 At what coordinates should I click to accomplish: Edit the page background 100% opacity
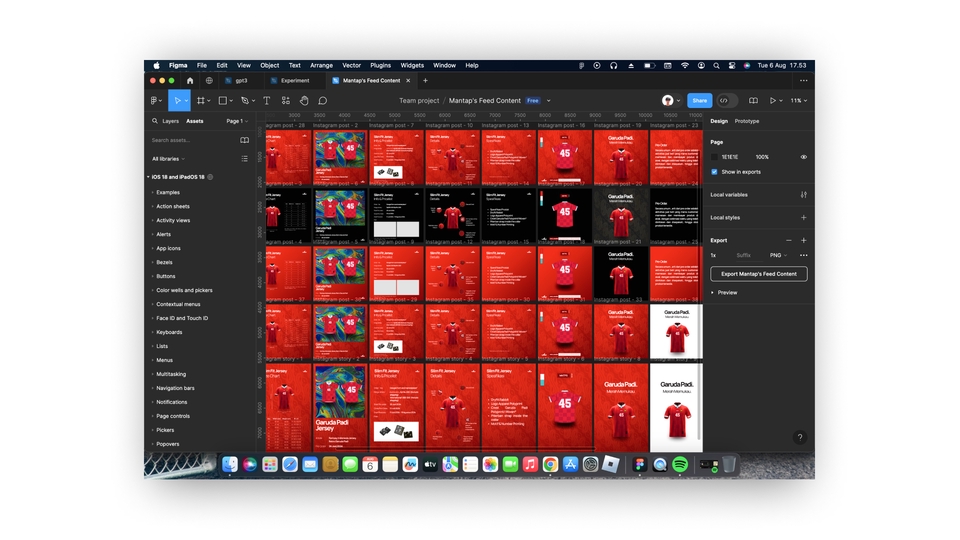pos(762,157)
